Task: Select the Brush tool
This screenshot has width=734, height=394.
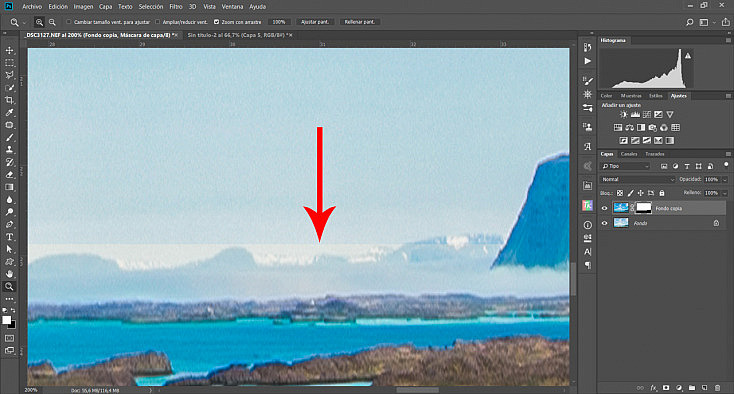Action: click(x=9, y=138)
